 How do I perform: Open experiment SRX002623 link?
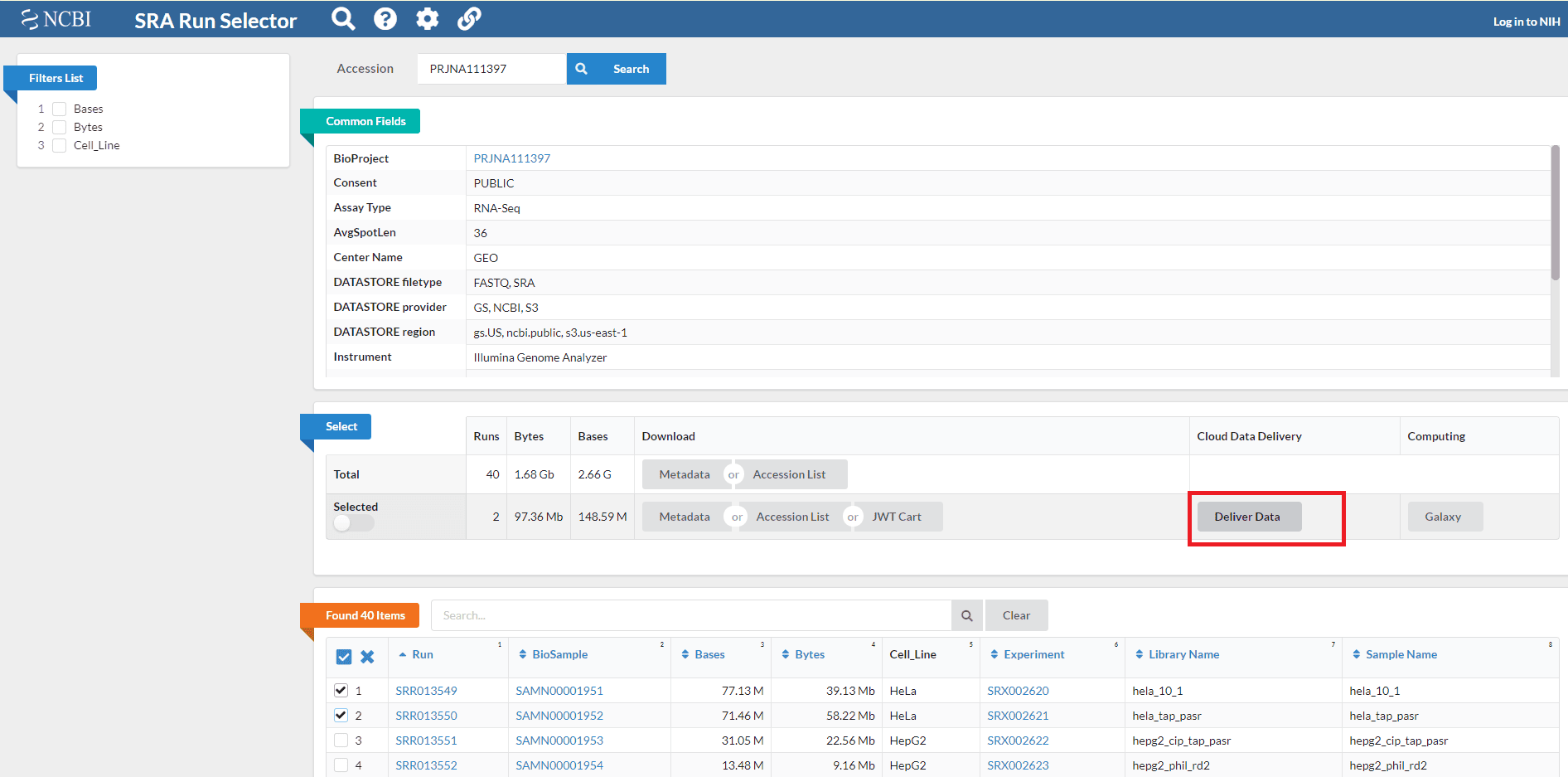[x=1018, y=765]
